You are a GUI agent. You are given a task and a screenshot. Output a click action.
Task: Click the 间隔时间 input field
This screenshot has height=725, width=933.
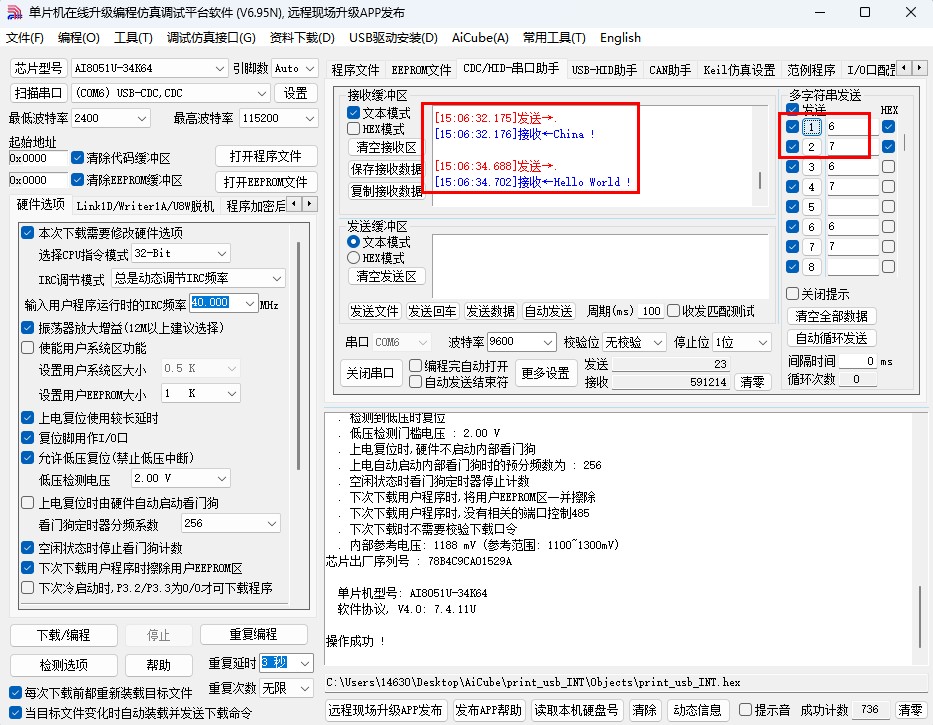click(857, 361)
